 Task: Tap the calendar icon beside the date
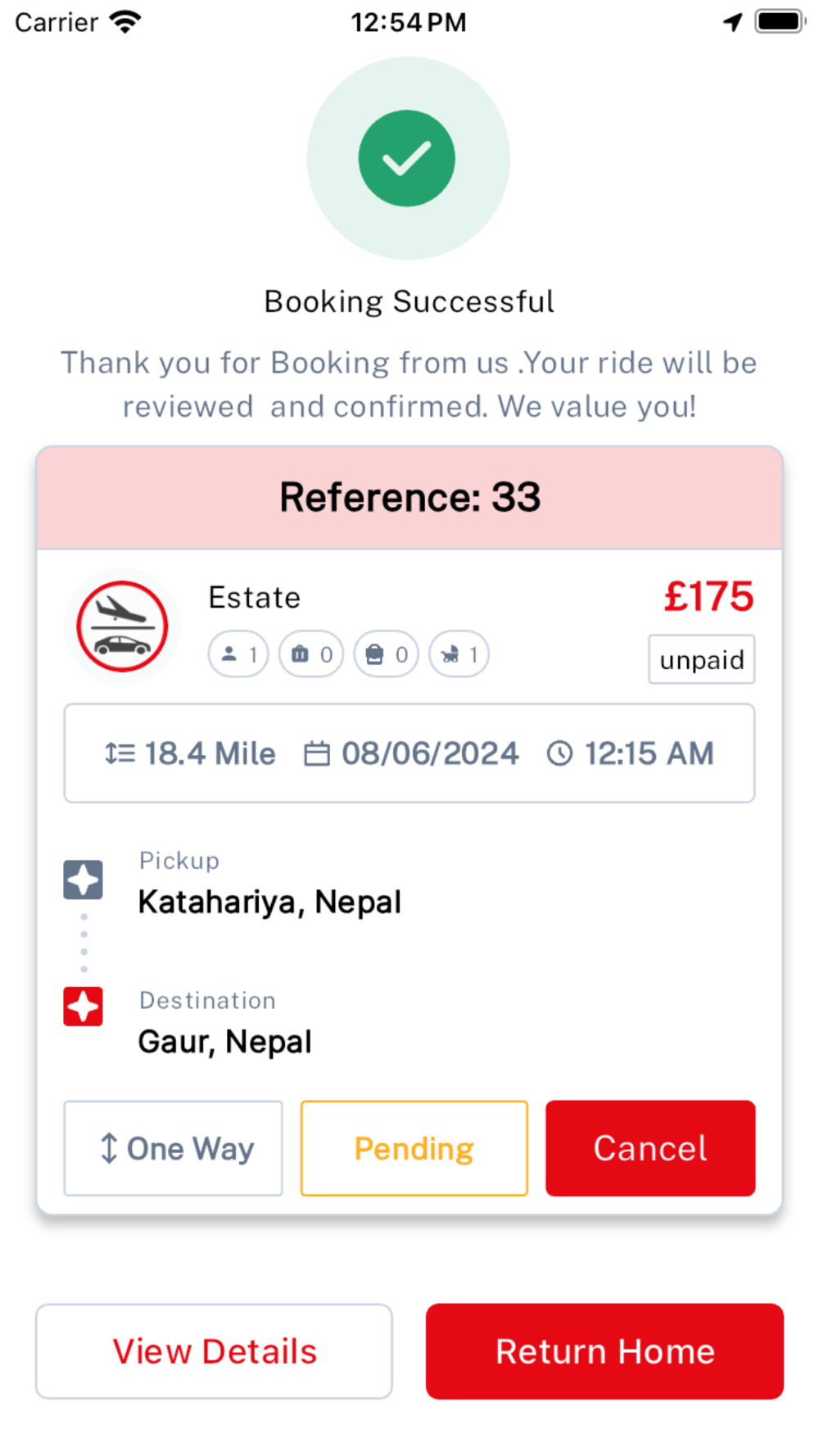(x=317, y=753)
